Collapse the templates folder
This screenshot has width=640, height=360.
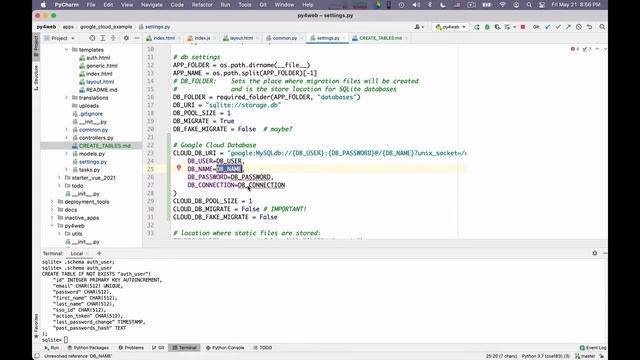pyautogui.click(x=67, y=49)
